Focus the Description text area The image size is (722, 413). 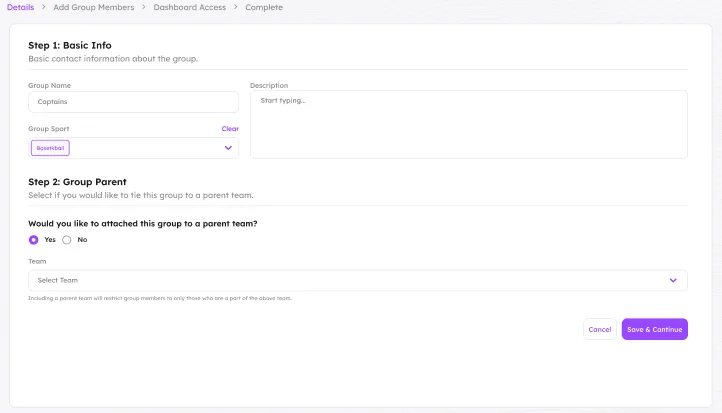(x=469, y=124)
